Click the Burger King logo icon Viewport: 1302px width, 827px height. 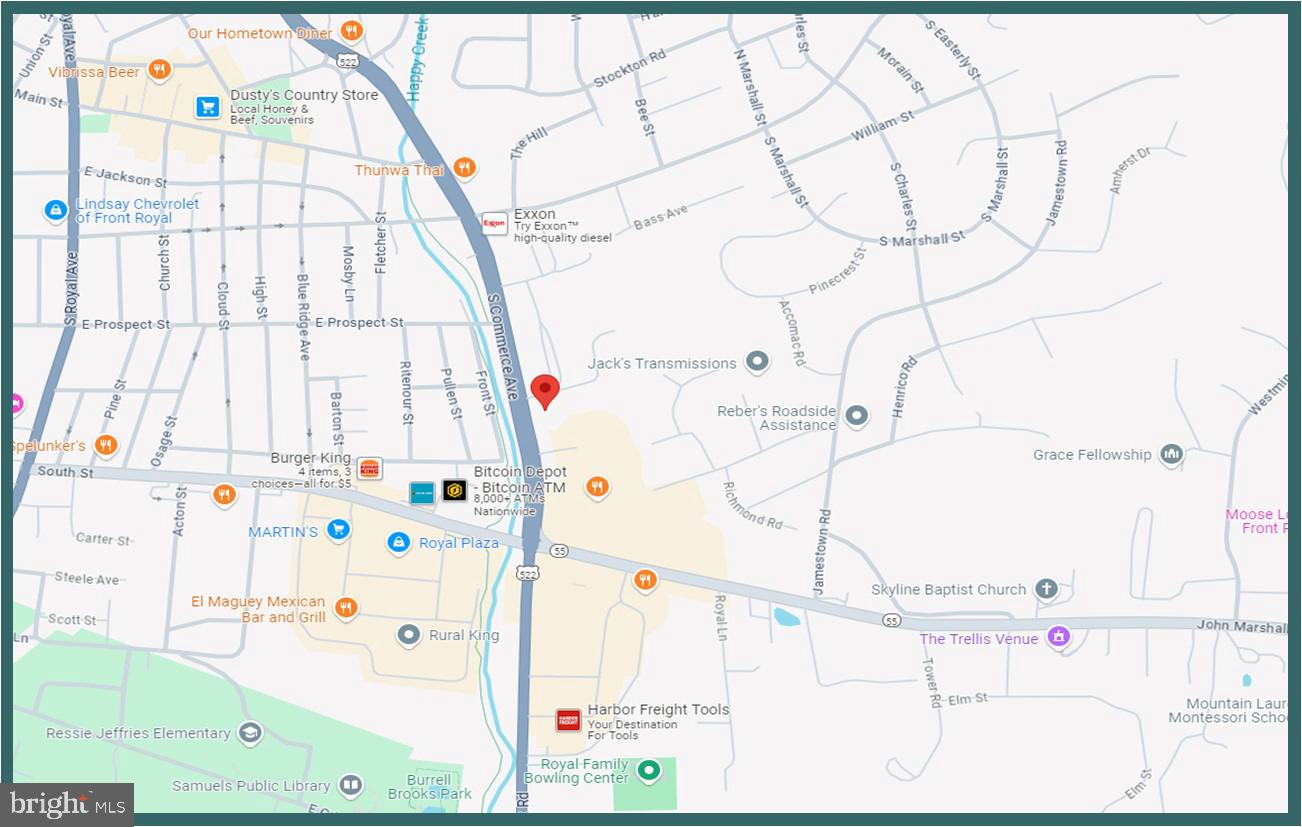pos(369,468)
